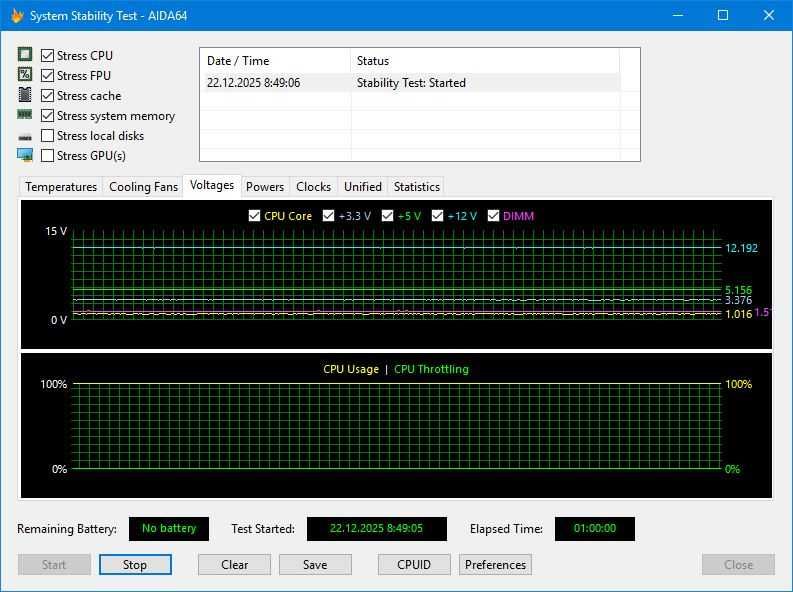Toggle the +3.3 V graph checkbox
This screenshot has height=592, width=793.
point(328,216)
